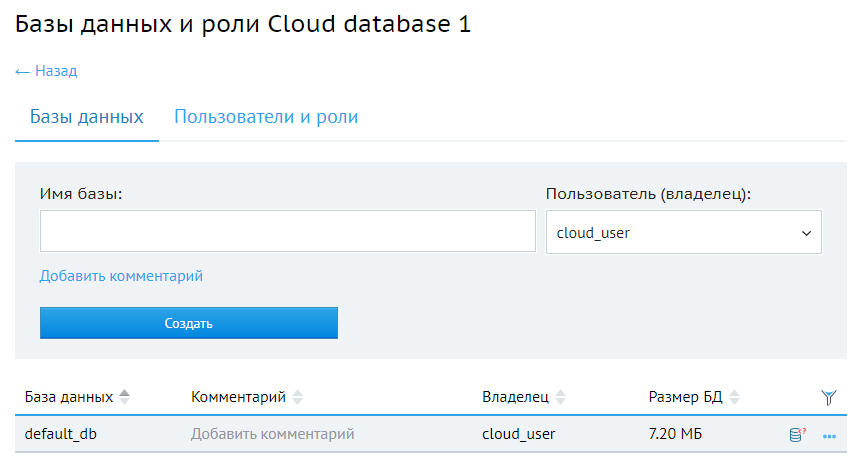Screen dimensions: 856x464
Task: Click the sort arrows next to Комментарий
Action: pyautogui.click(x=297, y=397)
